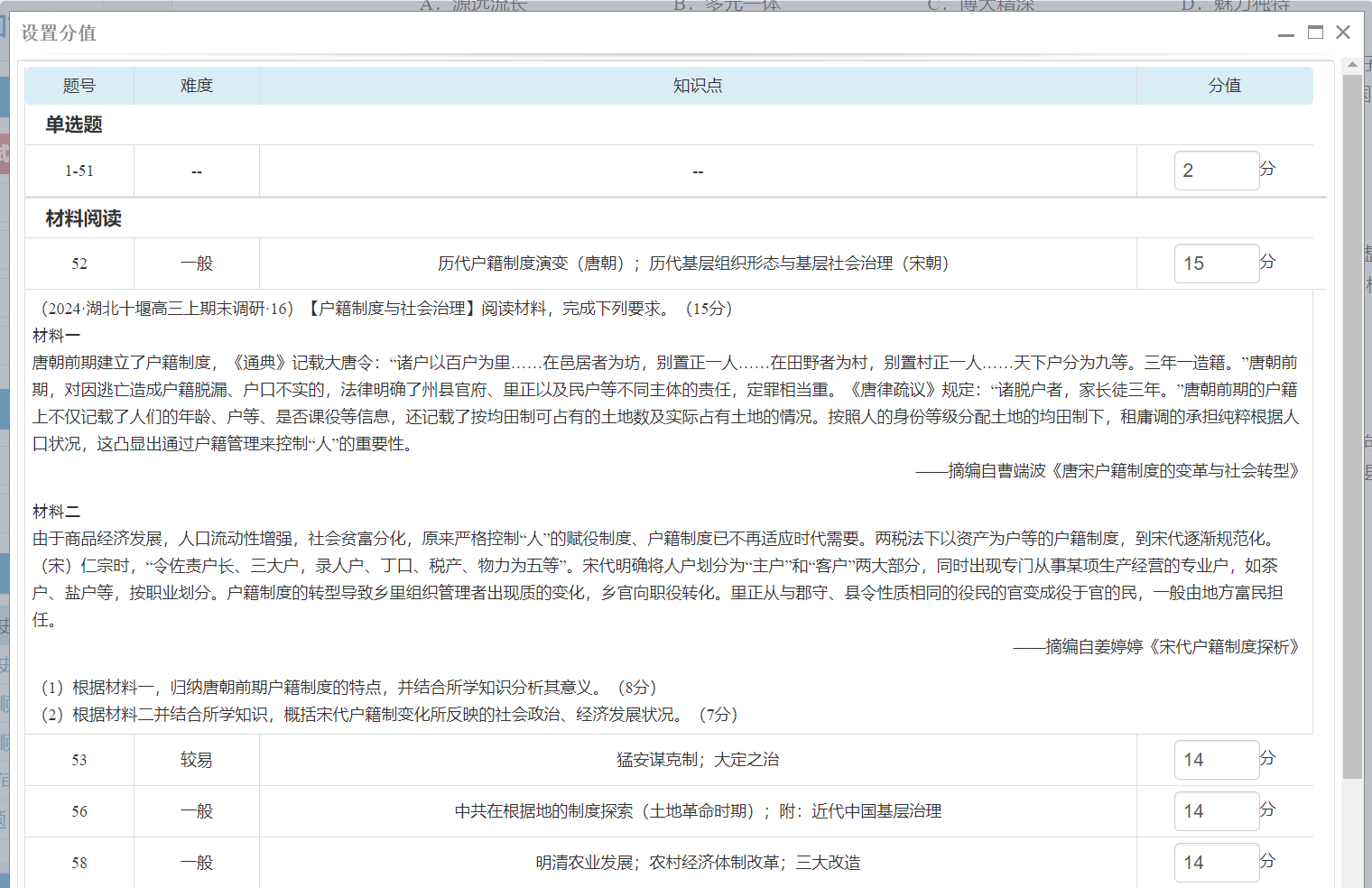The image size is (1372, 888).
Task: Click the 较易 difficulty cell of question 53
Action: (197, 760)
